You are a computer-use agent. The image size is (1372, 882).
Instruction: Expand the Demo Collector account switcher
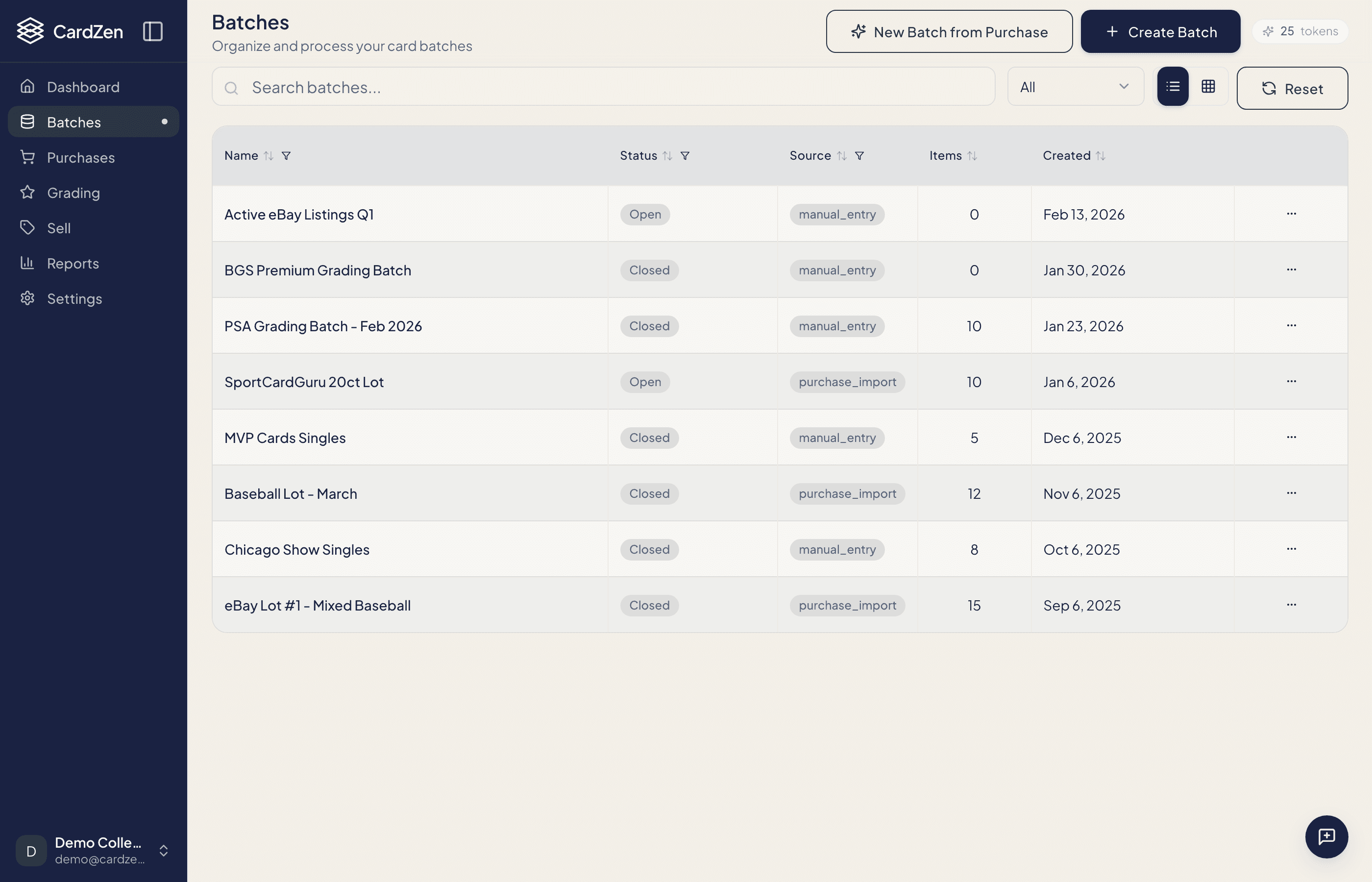pyautogui.click(x=163, y=851)
